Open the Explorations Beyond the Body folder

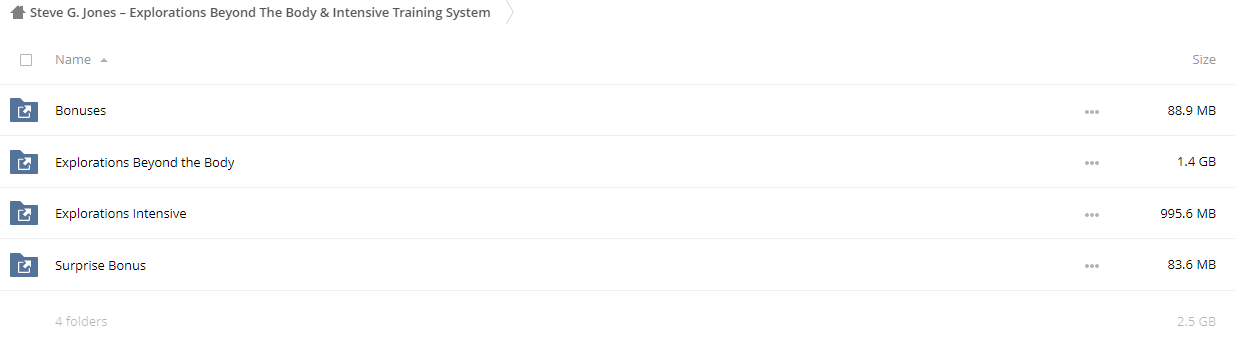click(144, 162)
